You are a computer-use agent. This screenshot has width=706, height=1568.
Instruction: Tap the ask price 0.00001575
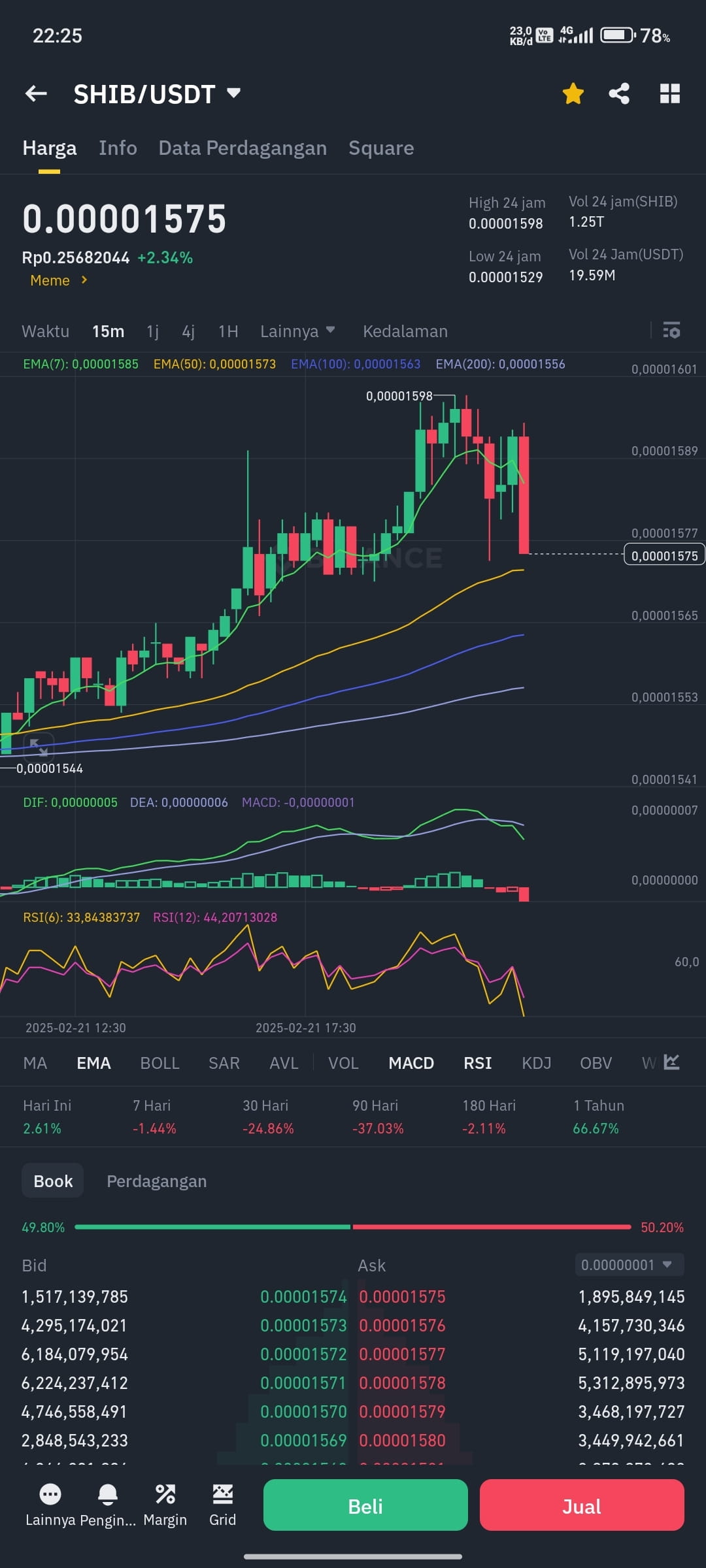pyautogui.click(x=402, y=1297)
